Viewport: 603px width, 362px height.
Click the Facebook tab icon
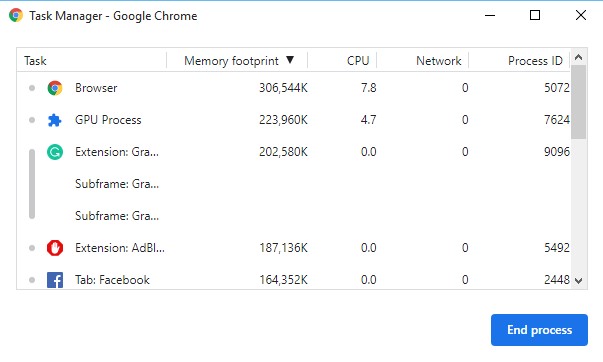coord(55,280)
